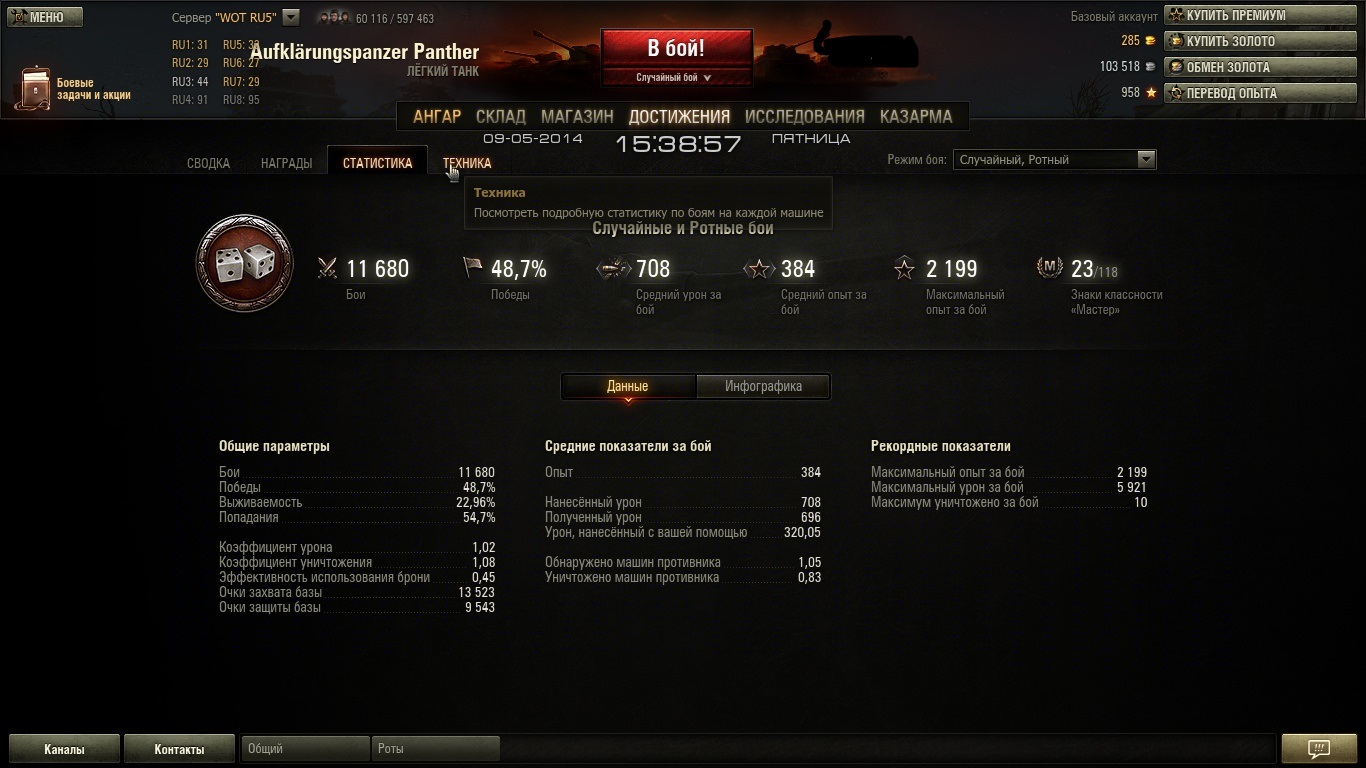
Task: Go to the Исследования menu section
Action: click(x=804, y=116)
